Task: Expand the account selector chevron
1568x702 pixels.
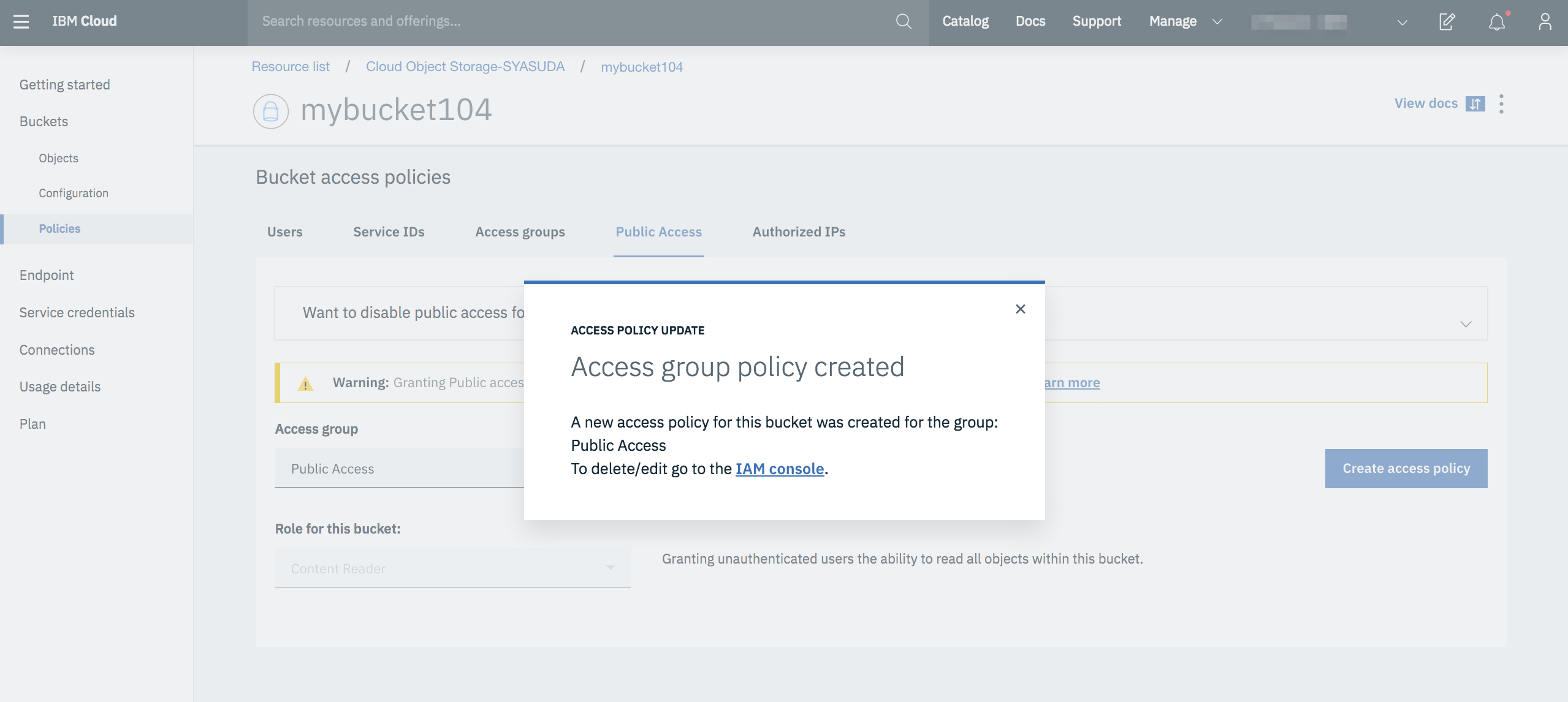Action: pyautogui.click(x=1402, y=22)
